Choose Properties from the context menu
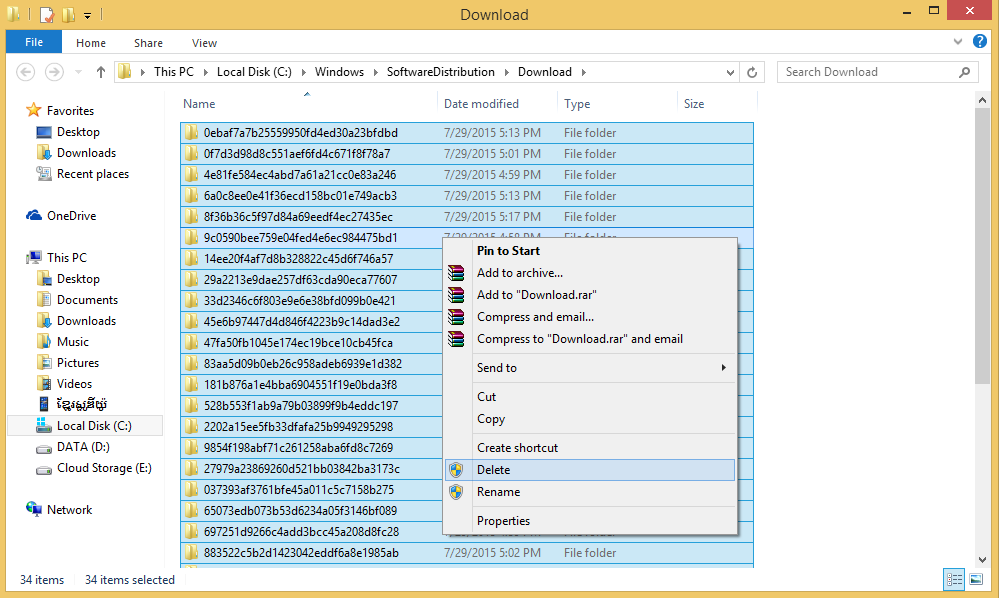Image resolution: width=999 pixels, height=598 pixels. (589, 521)
